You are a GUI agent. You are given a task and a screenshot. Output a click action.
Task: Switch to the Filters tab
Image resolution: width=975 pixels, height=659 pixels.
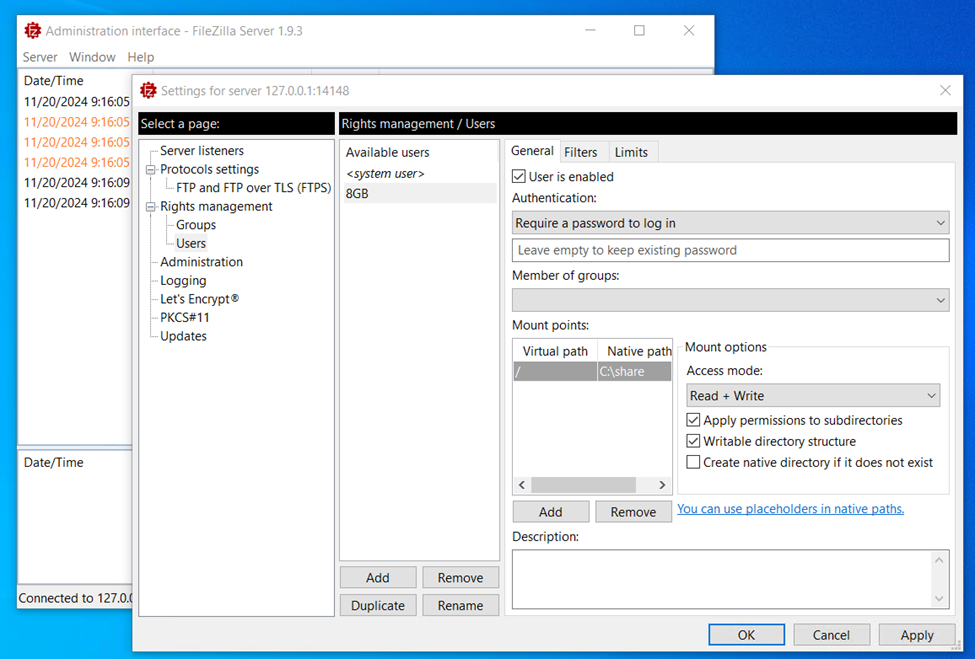[581, 152]
